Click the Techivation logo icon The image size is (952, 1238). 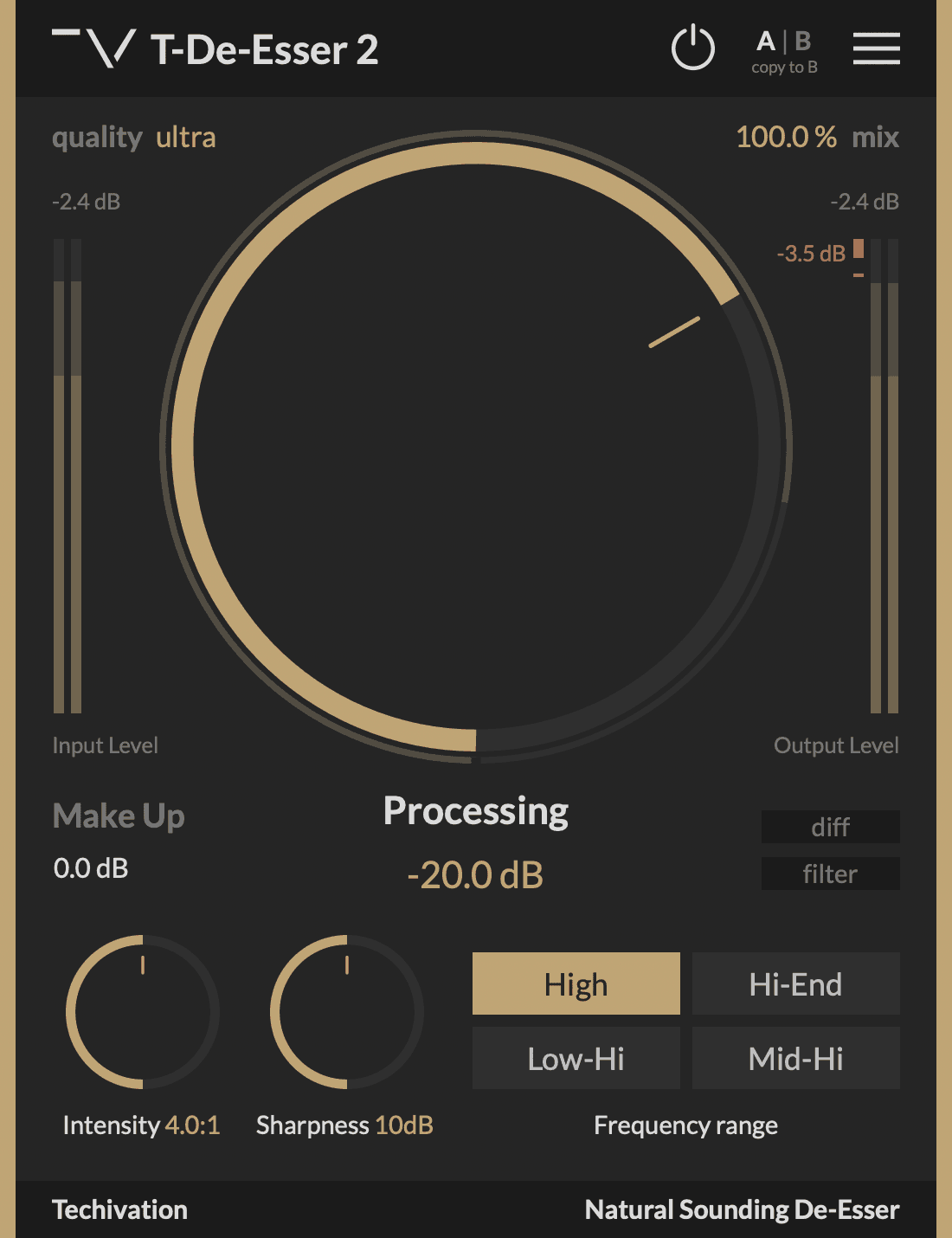(x=93, y=48)
